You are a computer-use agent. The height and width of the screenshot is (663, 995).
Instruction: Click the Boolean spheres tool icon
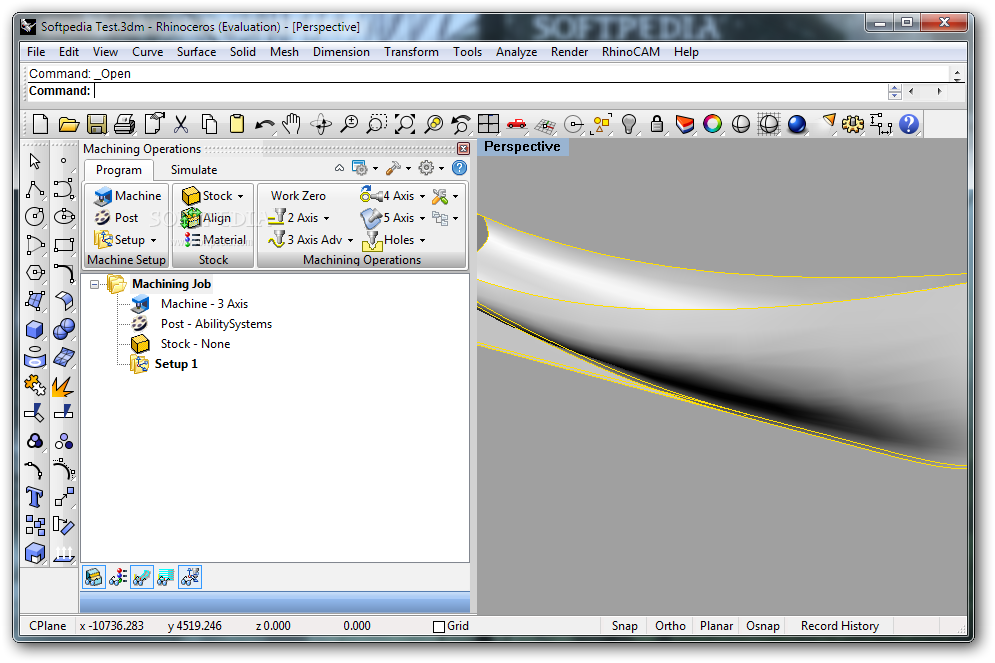[x=63, y=329]
